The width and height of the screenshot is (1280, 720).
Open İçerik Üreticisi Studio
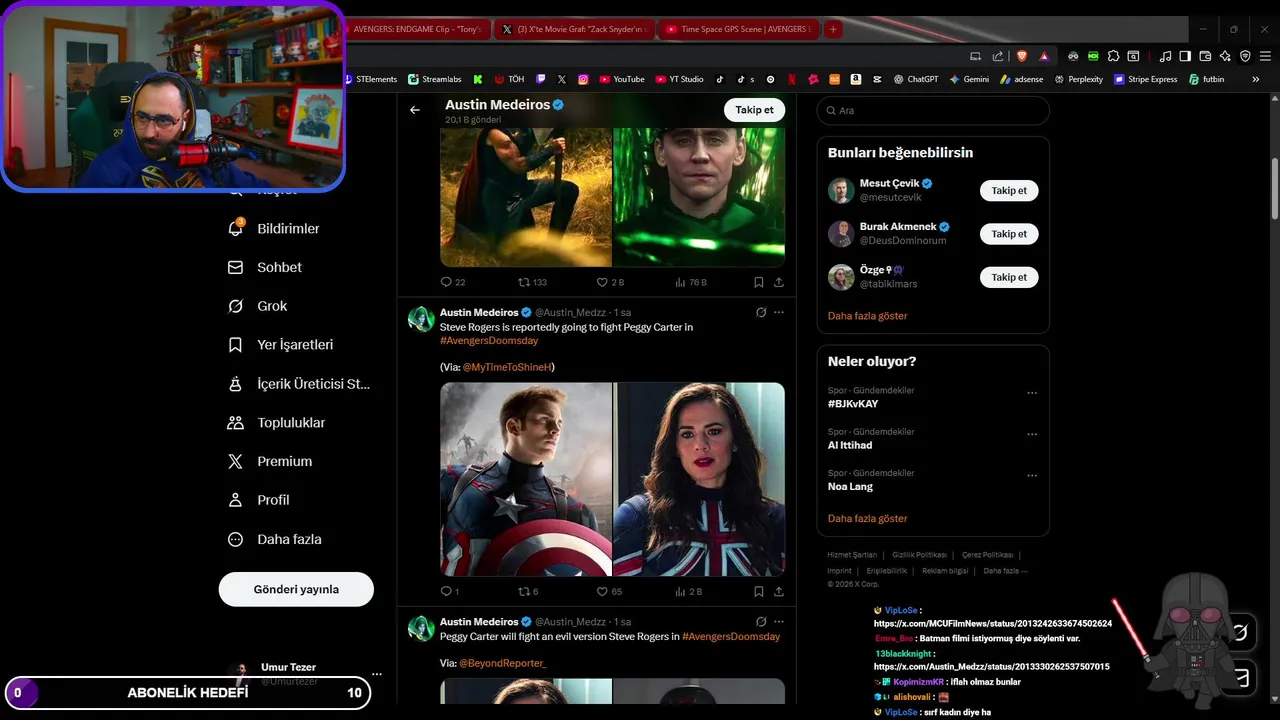tap(299, 384)
